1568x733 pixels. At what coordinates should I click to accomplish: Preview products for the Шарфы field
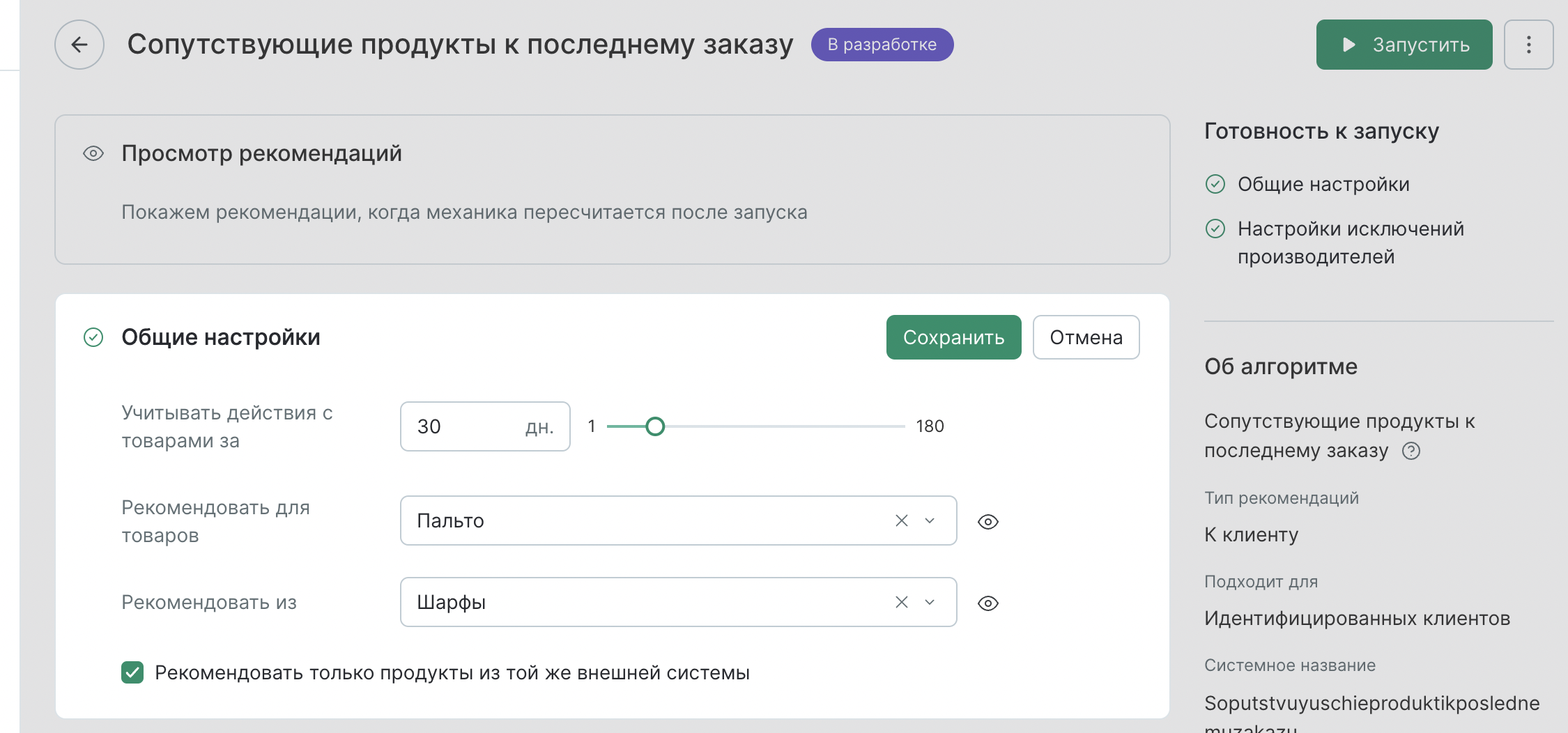coord(988,603)
